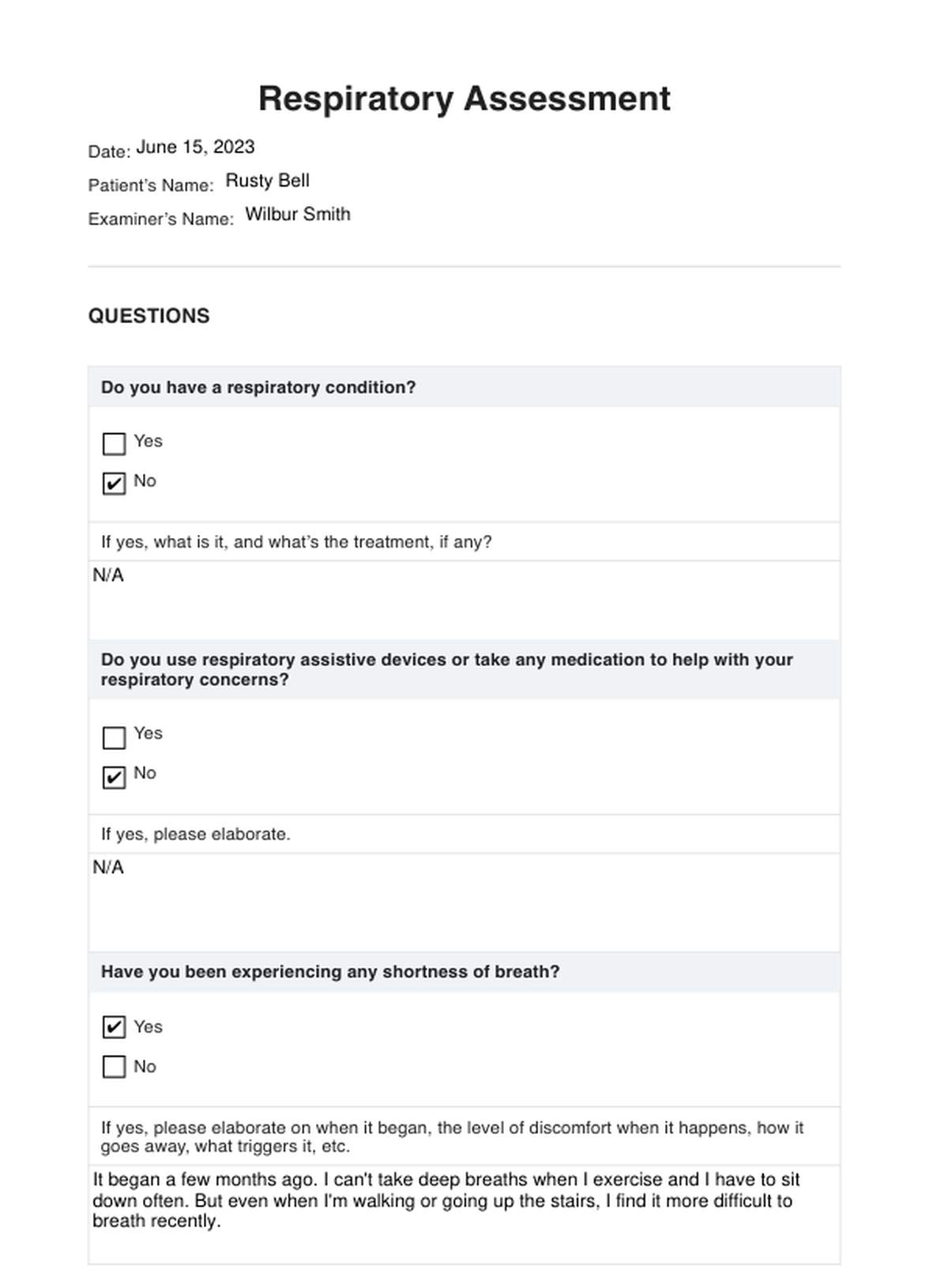Click the Respiratory Assessment title
The width and height of the screenshot is (929, 1288).
pyautogui.click(x=464, y=99)
